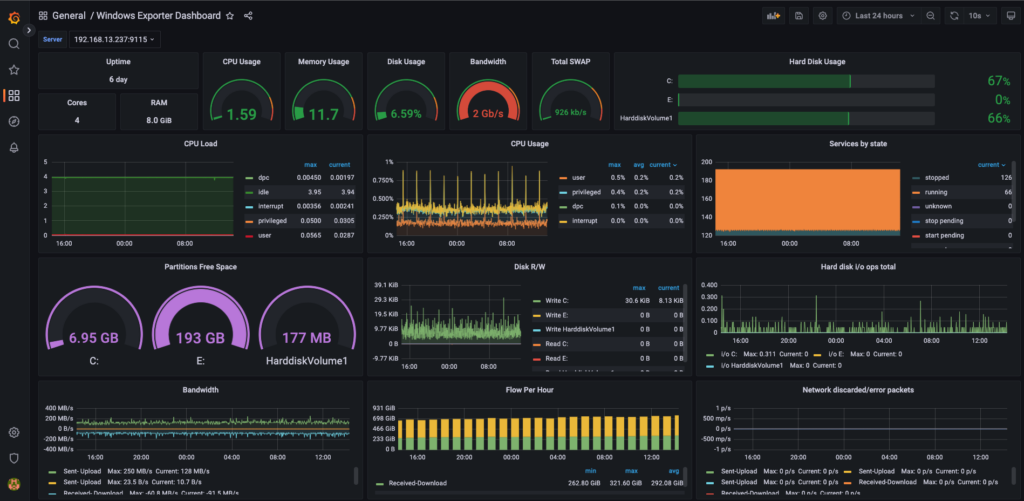Image resolution: width=1024 pixels, height=501 pixels.
Task: Open the Memory Usage gauge panel title
Action: [323, 62]
